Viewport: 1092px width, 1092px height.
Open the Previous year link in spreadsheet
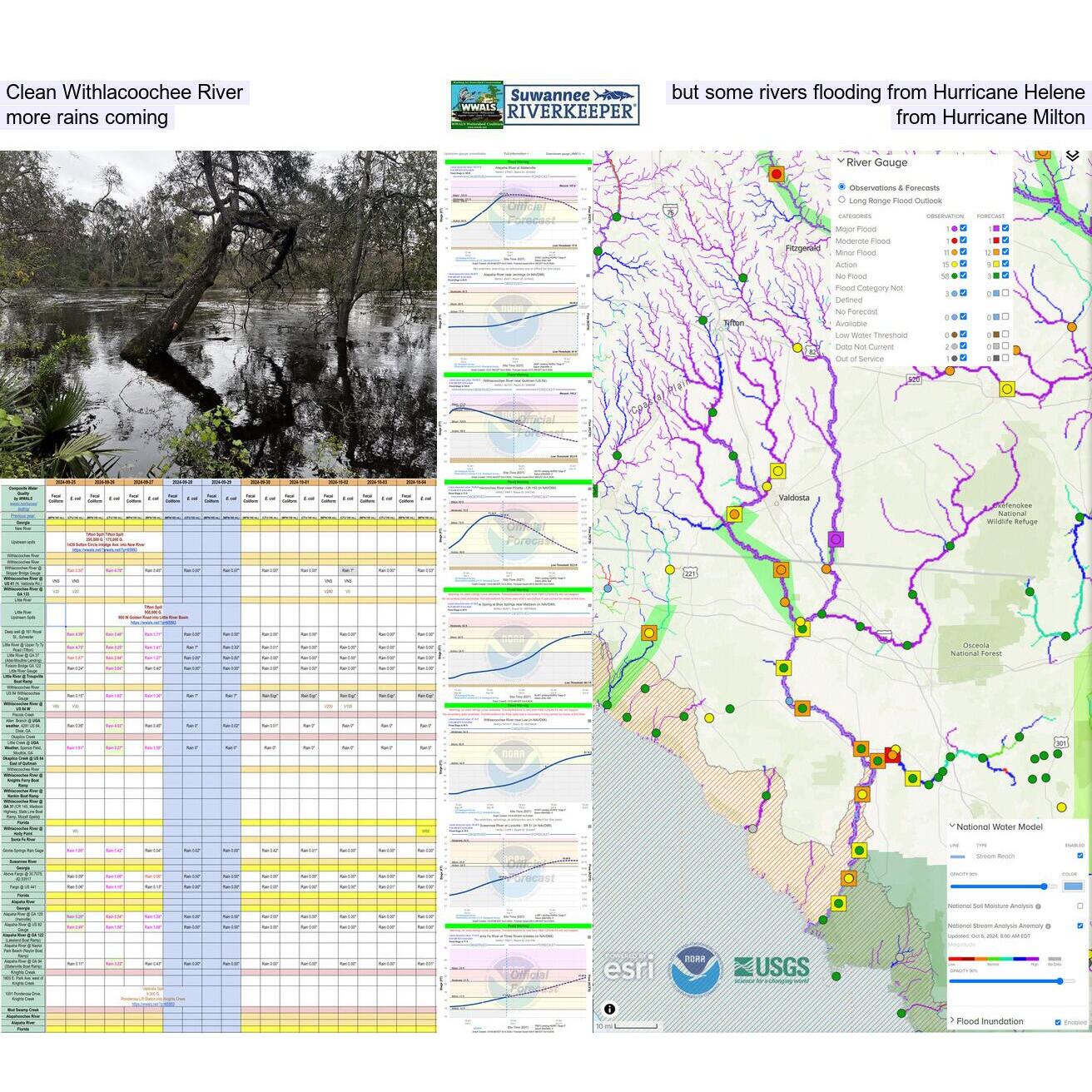22,516
